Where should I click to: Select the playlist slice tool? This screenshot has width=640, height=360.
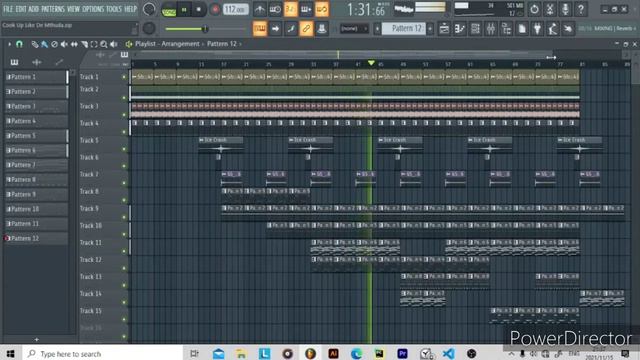point(84,44)
